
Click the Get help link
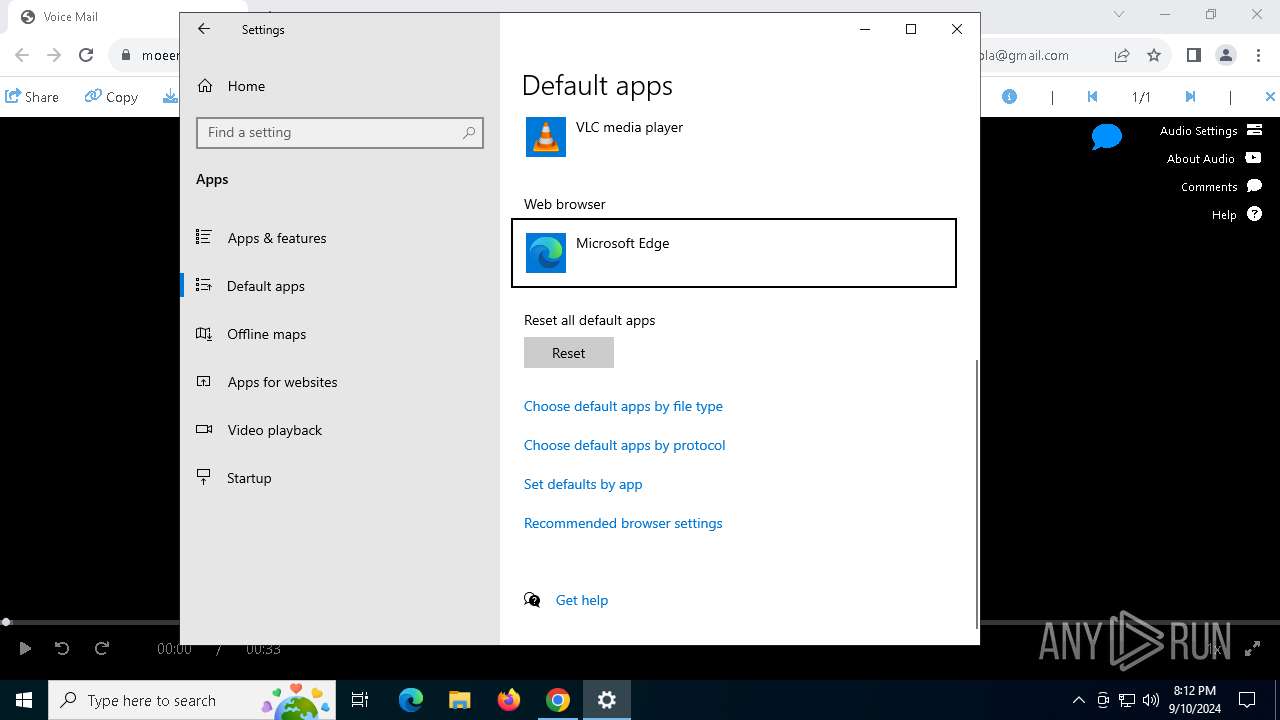coord(582,600)
